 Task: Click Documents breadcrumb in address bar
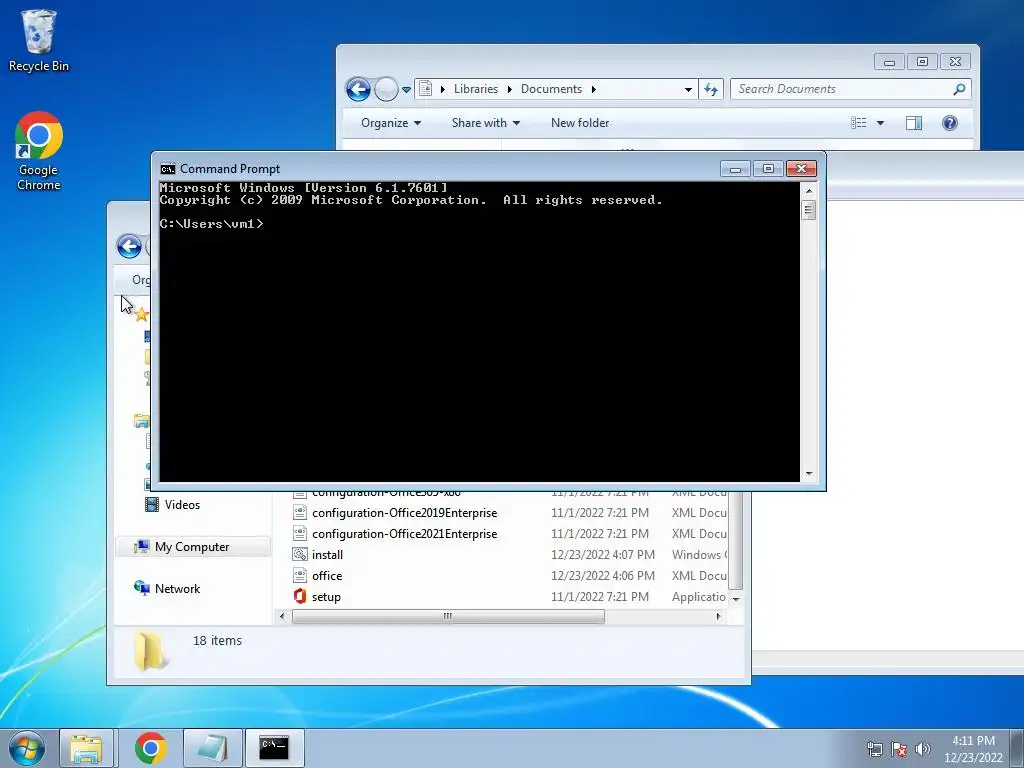(x=551, y=89)
